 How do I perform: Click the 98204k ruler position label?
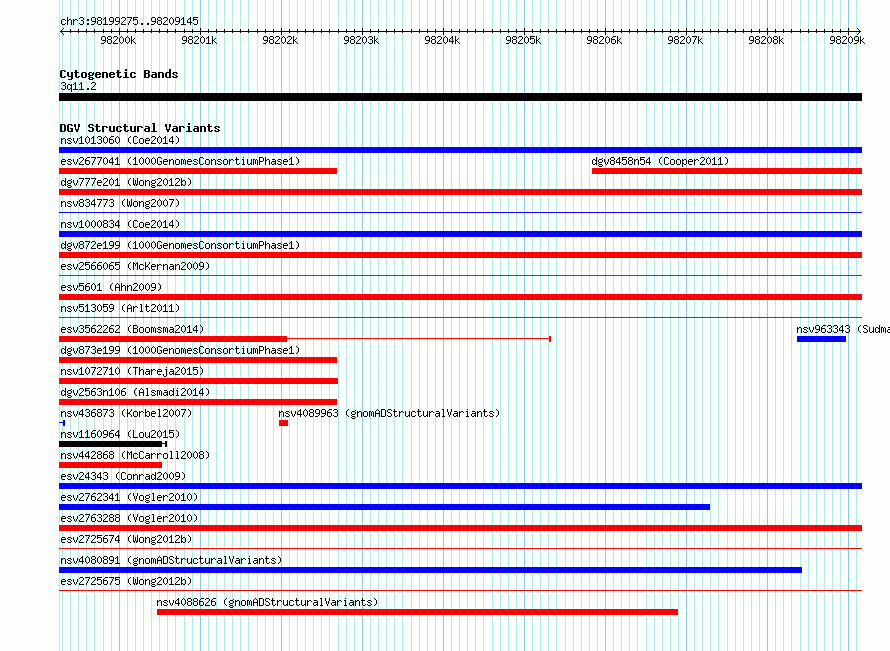[x=442, y=40]
